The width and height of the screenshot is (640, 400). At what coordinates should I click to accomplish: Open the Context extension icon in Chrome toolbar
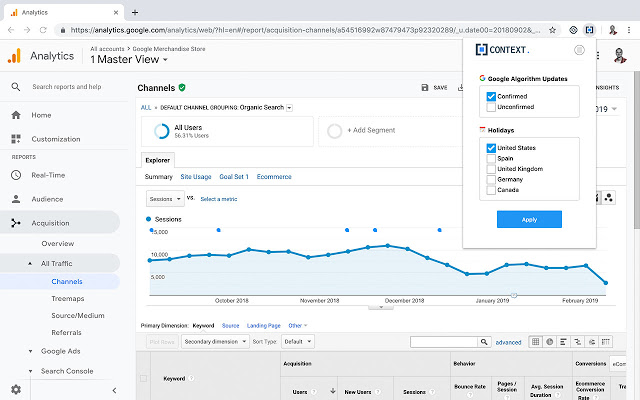[x=591, y=31]
